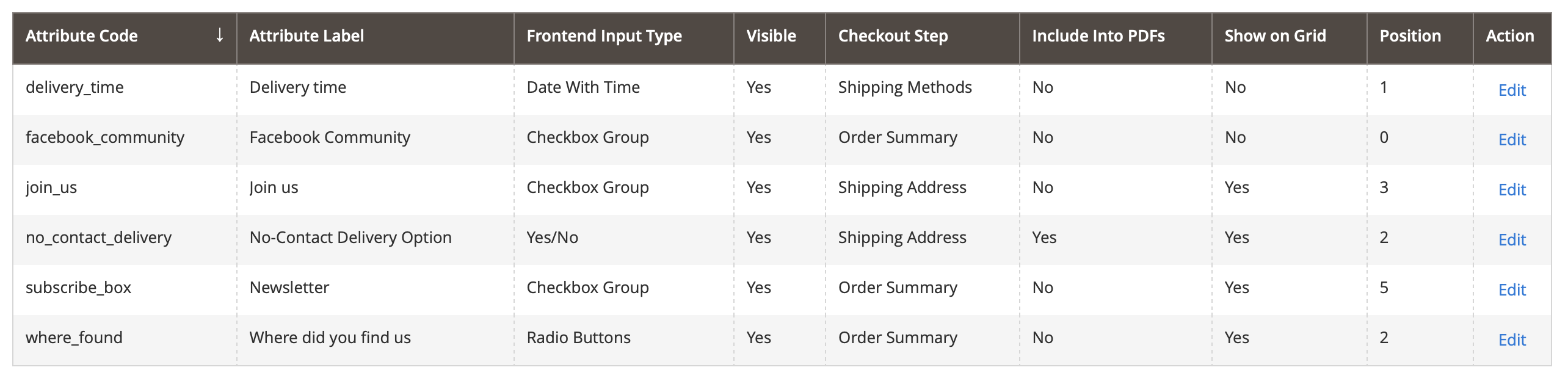The image size is (1568, 381).
Task: Click the sort arrow in Attribute Code header
Action: (x=220, y=35)
